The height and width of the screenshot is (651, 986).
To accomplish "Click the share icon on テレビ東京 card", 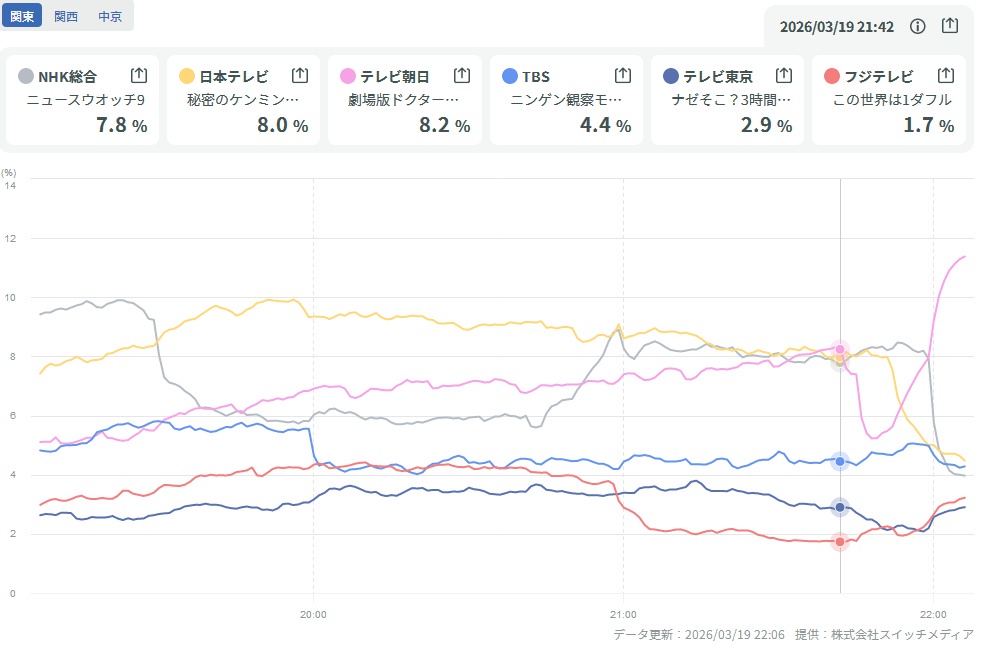I will pos(784,75).
